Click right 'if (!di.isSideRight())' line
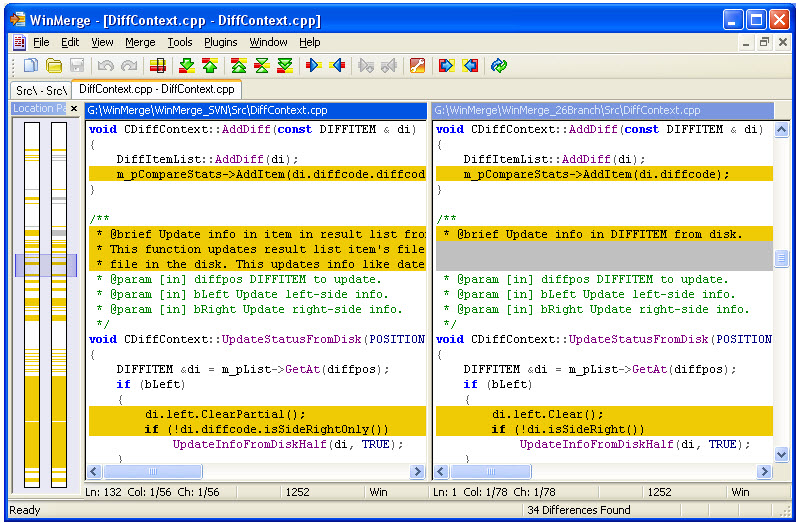Image resolution: width=796 pixels, height=523 pixels. 604,429
